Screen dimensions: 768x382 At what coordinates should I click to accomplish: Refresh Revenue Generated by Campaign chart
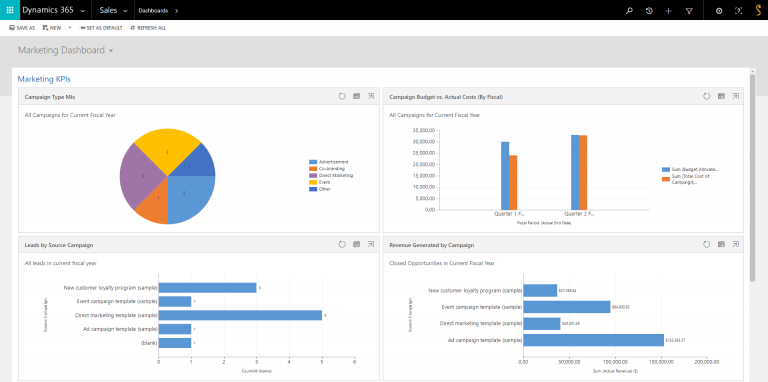coord(706,244)
